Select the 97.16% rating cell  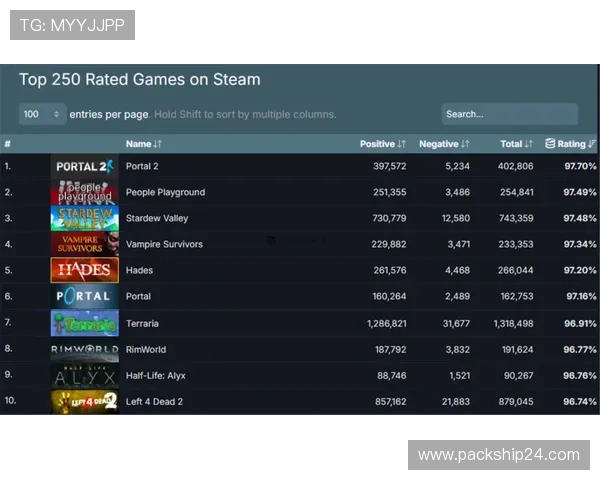pos(581,296)
